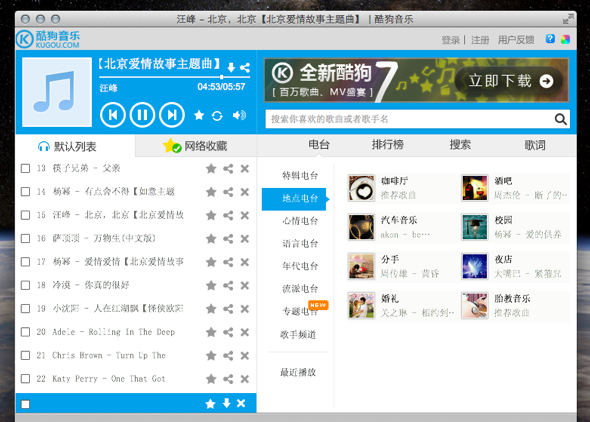Viewport: 590px width, 422px height.
Task: Select 特辑电台 category
Action: (300, 176)
